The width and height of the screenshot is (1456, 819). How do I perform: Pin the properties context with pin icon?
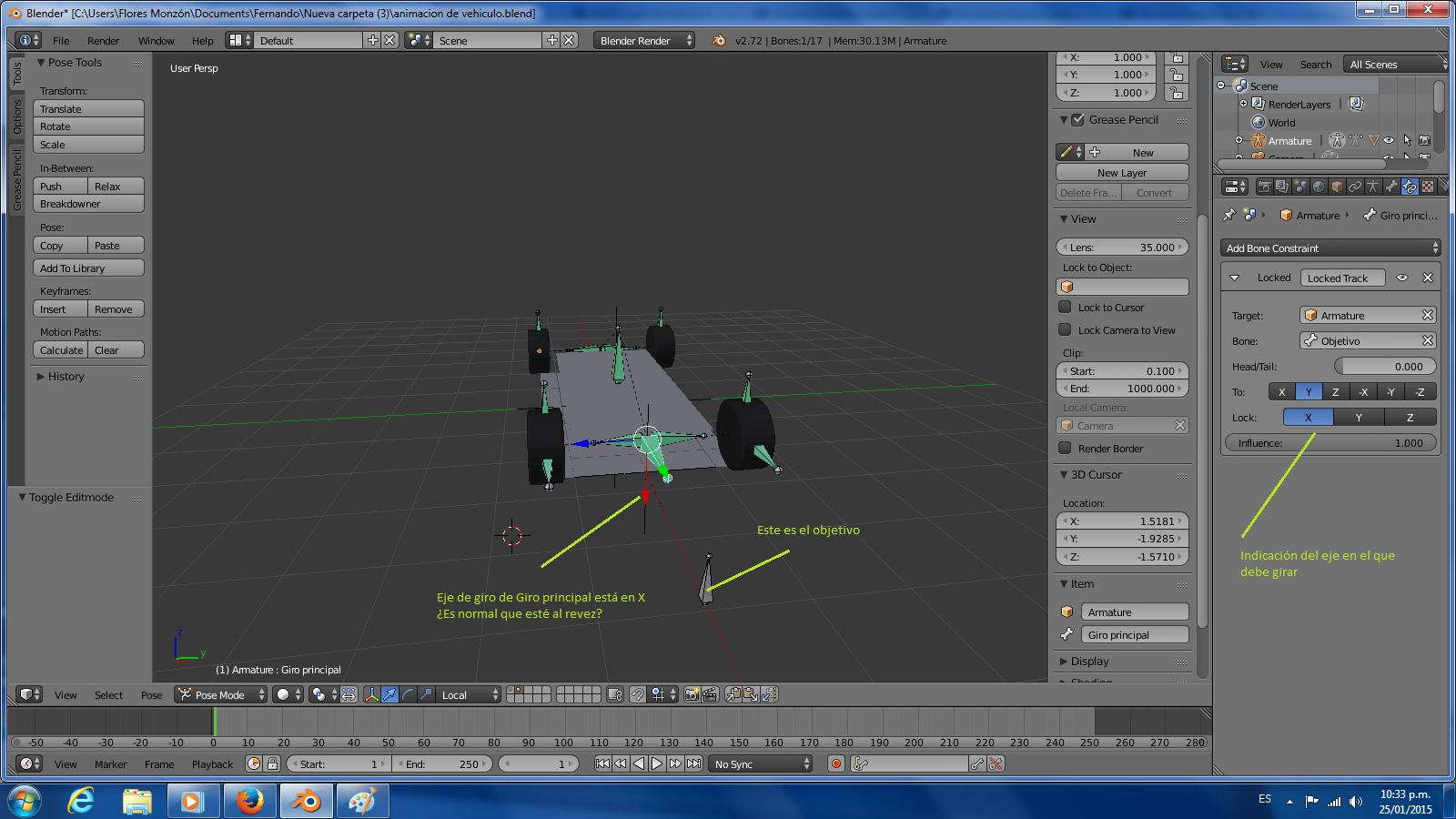(x=1228, y=216)
